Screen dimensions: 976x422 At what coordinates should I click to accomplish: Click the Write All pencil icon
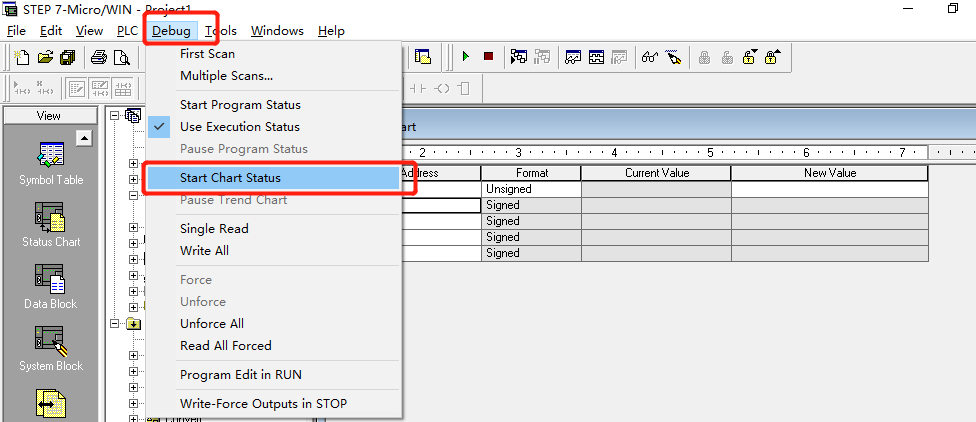[673, 57]
